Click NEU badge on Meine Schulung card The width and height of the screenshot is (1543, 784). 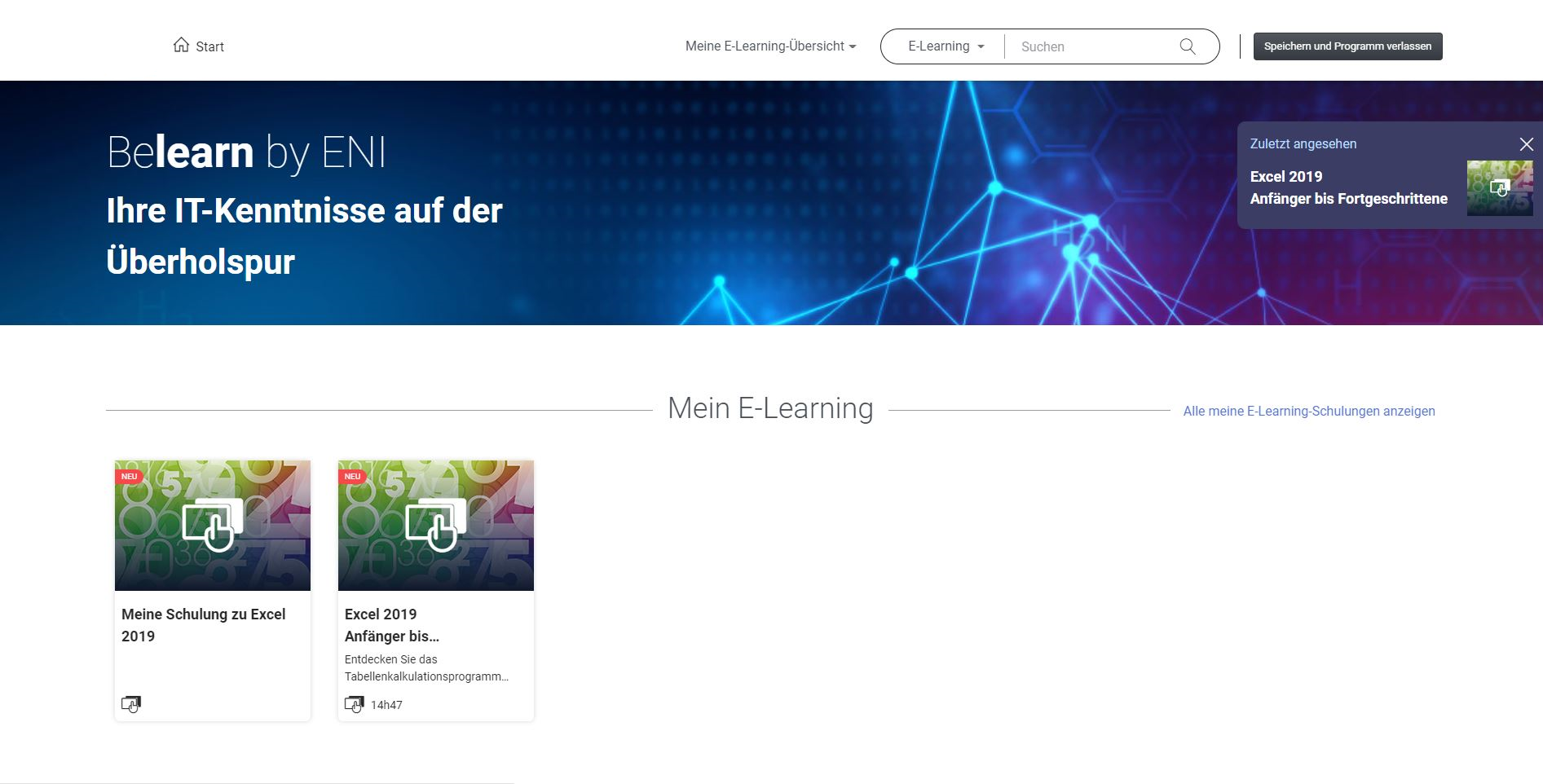[129, 476]
